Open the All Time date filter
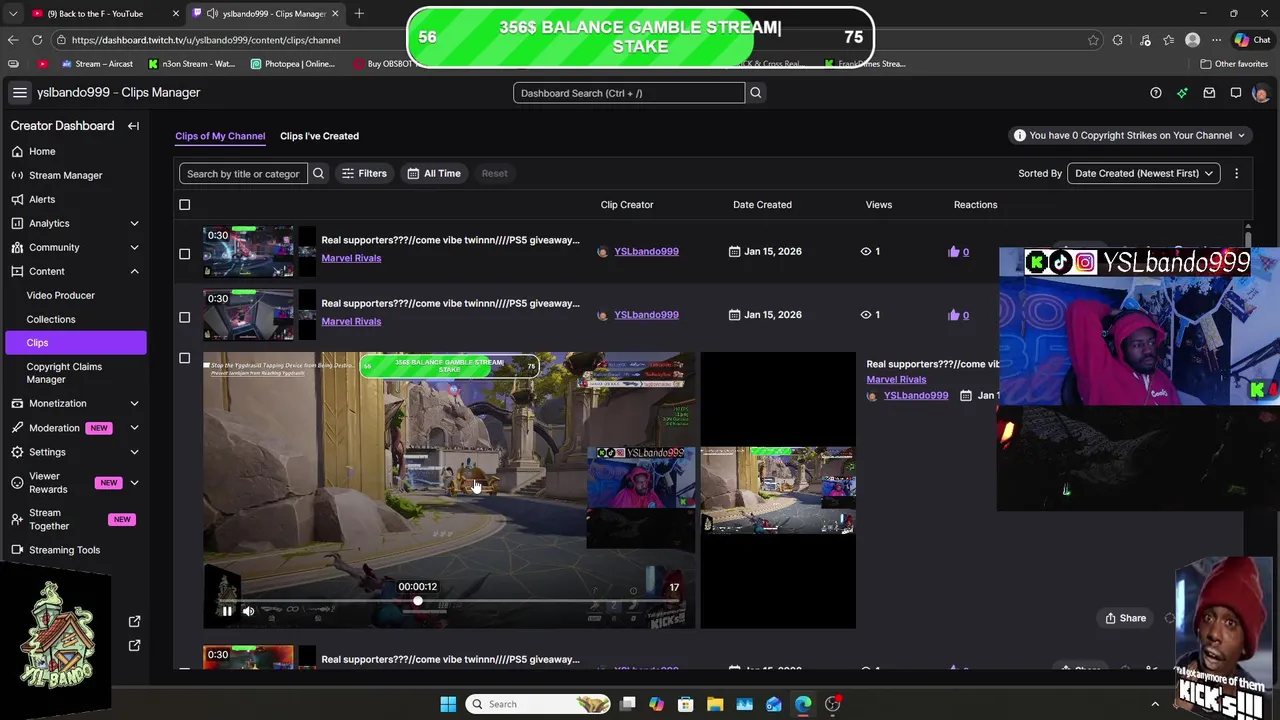 [433, 173]
